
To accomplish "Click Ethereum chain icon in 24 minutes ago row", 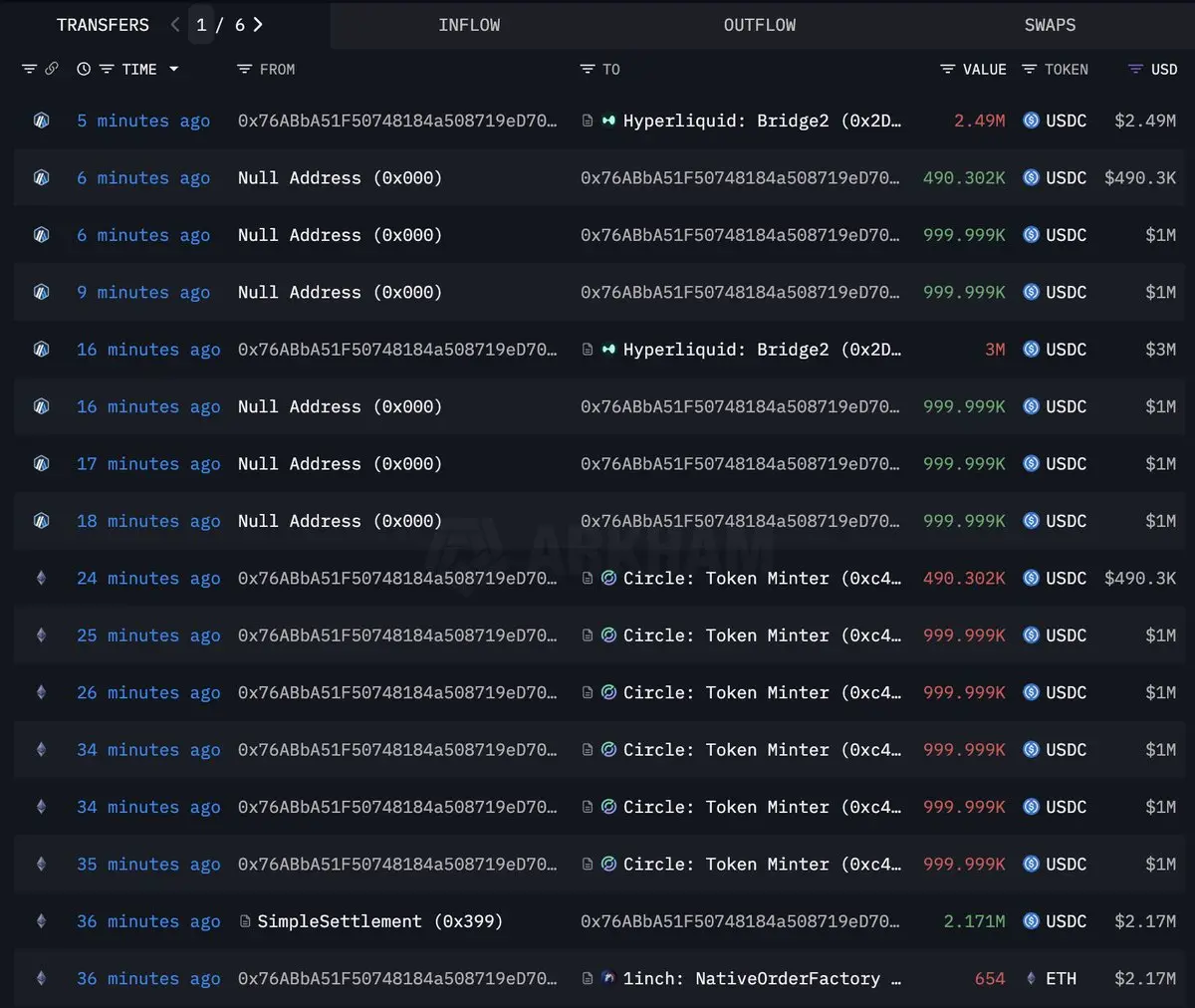I will point(41,579).
